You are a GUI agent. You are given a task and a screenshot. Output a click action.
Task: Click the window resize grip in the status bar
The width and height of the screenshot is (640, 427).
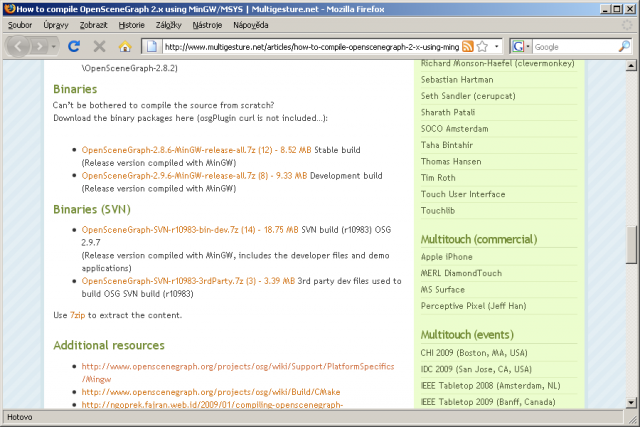(632, 418)
